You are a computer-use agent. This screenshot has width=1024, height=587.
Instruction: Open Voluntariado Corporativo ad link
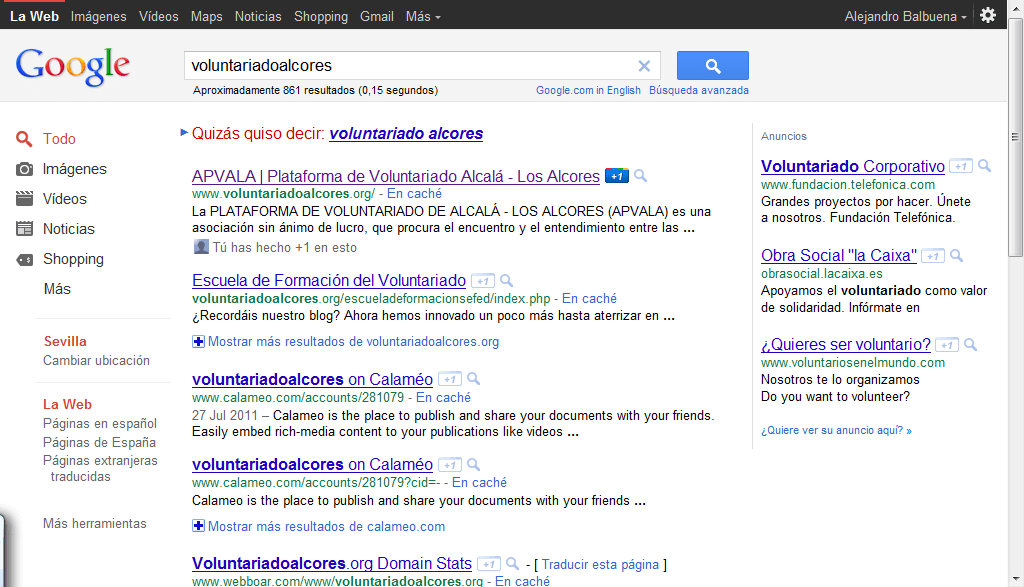(853, 167)
